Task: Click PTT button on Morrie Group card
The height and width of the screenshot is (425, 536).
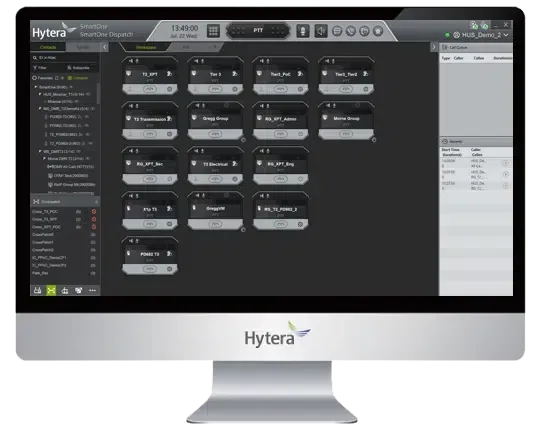Action: 346,134
